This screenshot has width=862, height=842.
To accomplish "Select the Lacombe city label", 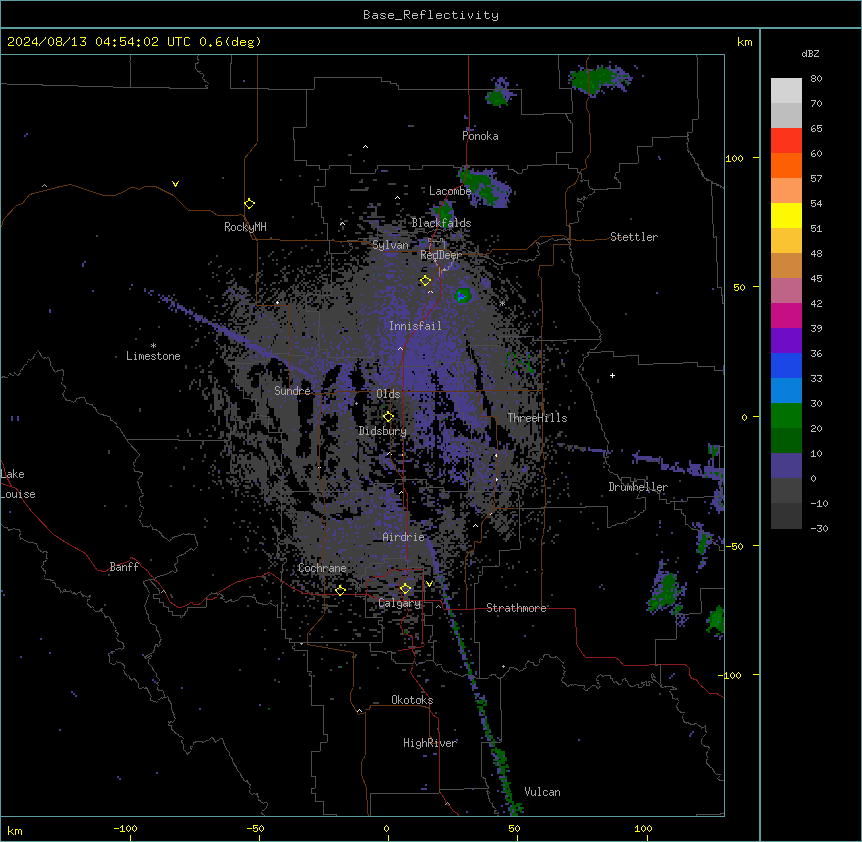I will coord(450,191).
